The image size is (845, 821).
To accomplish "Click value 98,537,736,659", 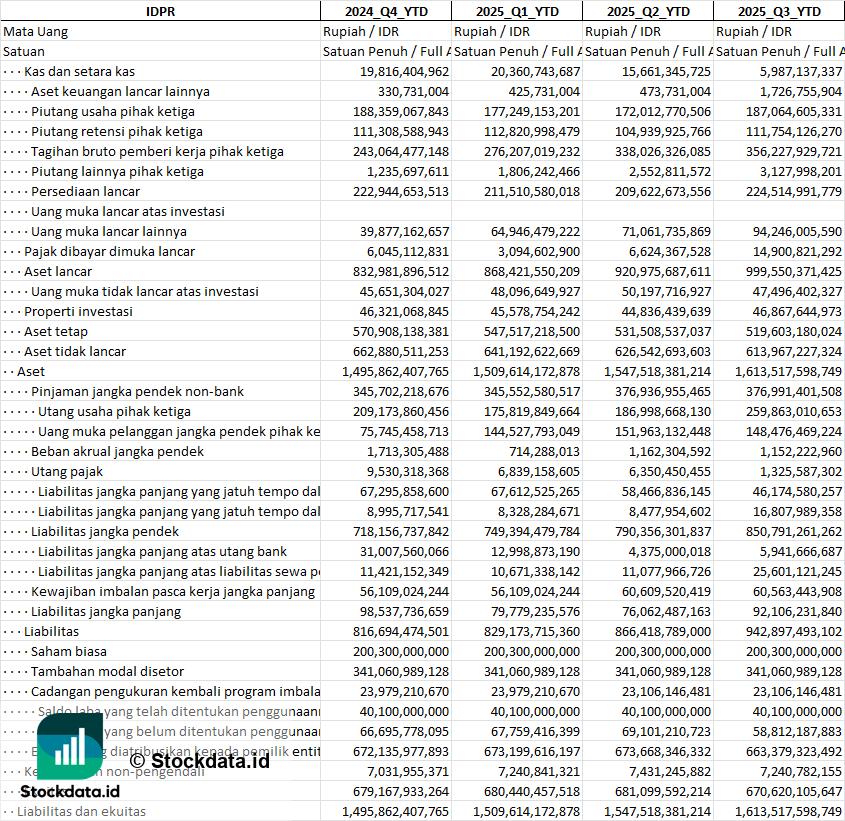I will coord(404,611).
